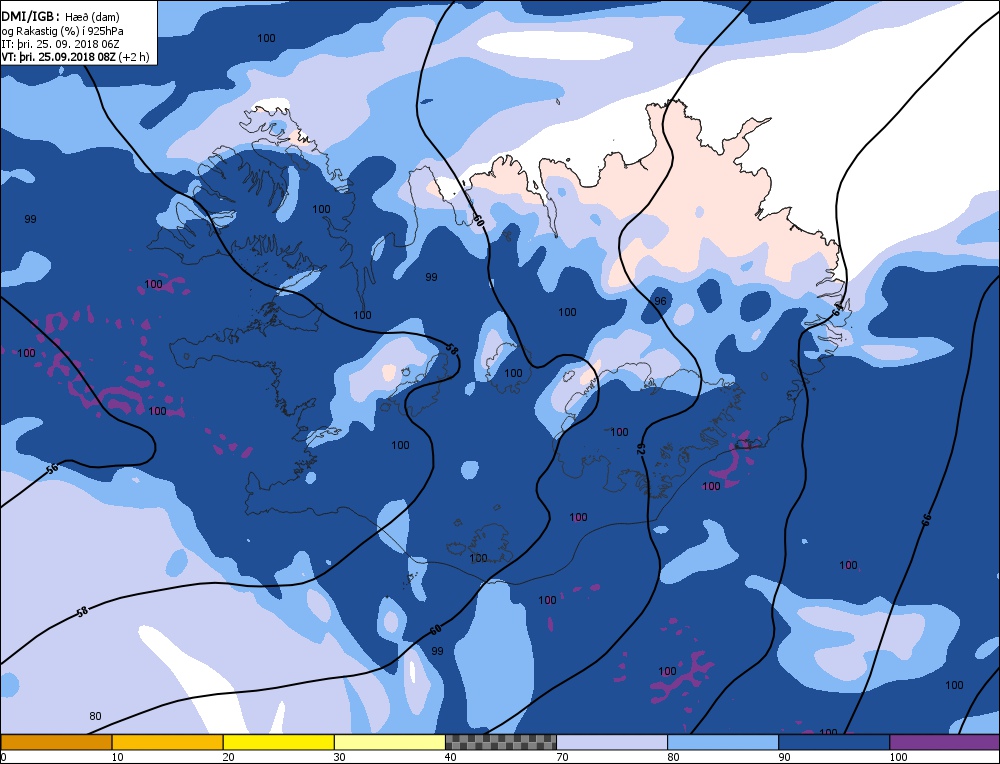The width and height of the screenshot is (1000, 764).
Task: Click the purple above-100 legend swatch
Action: pyautogui.click(x=945, y=742)
